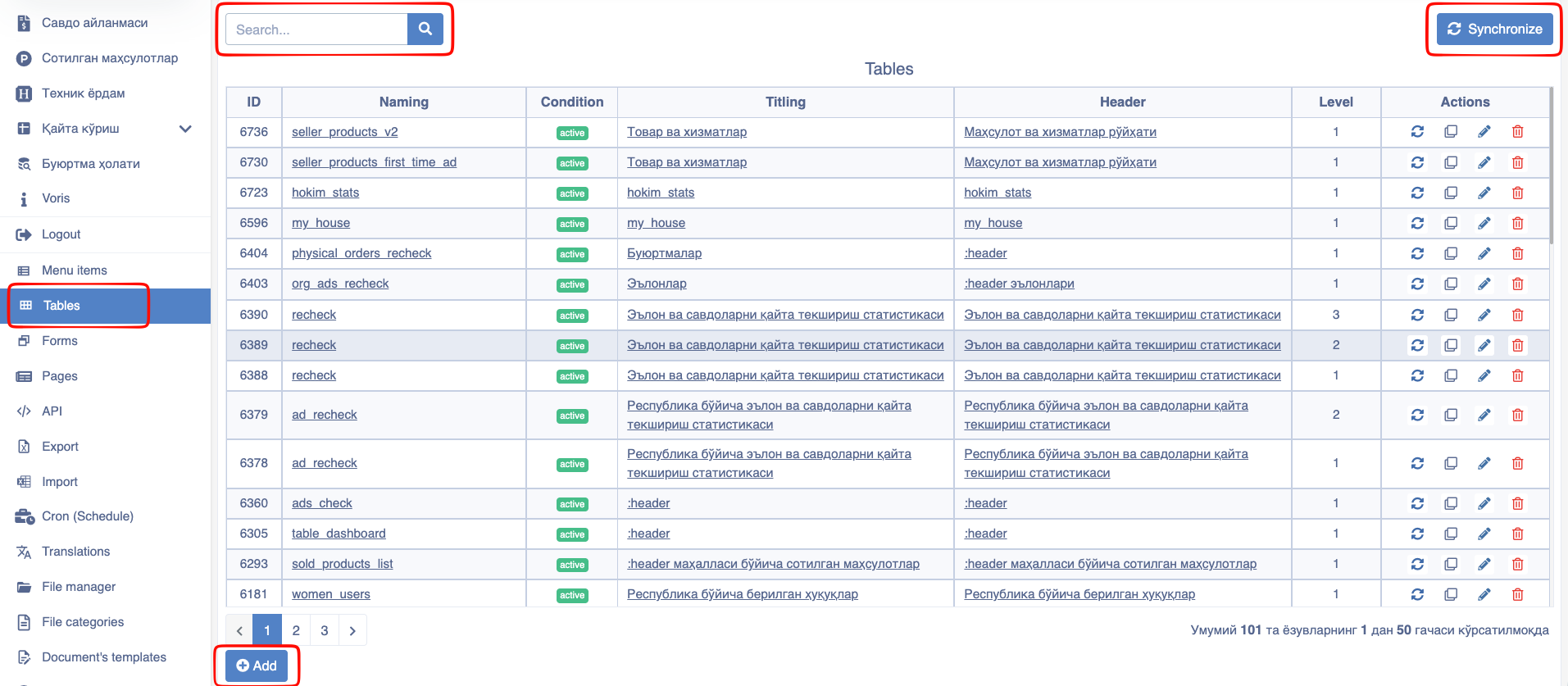Refresh recheck row 6389

pos(1417,345)
